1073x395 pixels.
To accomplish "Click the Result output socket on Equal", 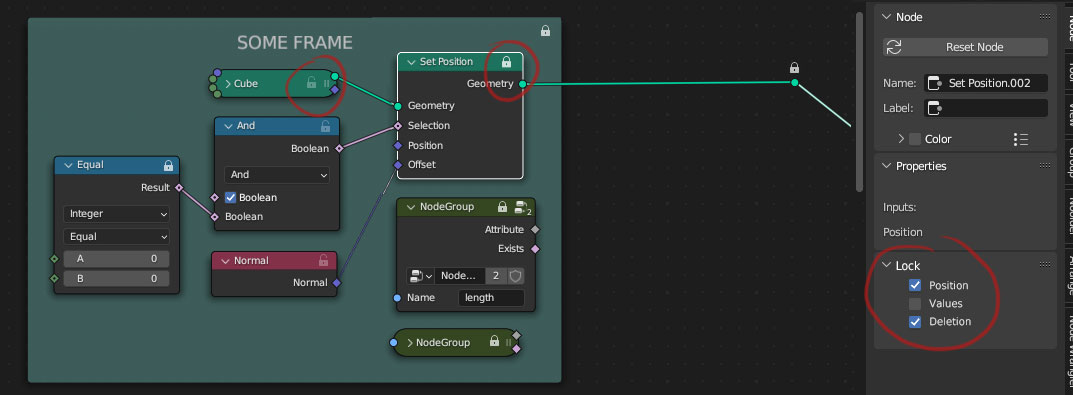I will coord(179,188).
